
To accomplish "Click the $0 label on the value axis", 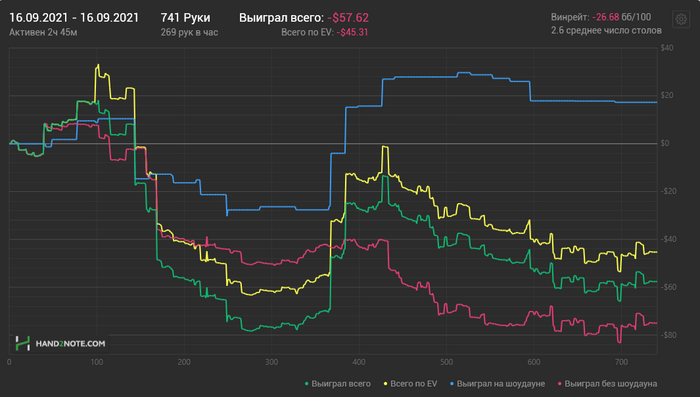I will (665, 143).
